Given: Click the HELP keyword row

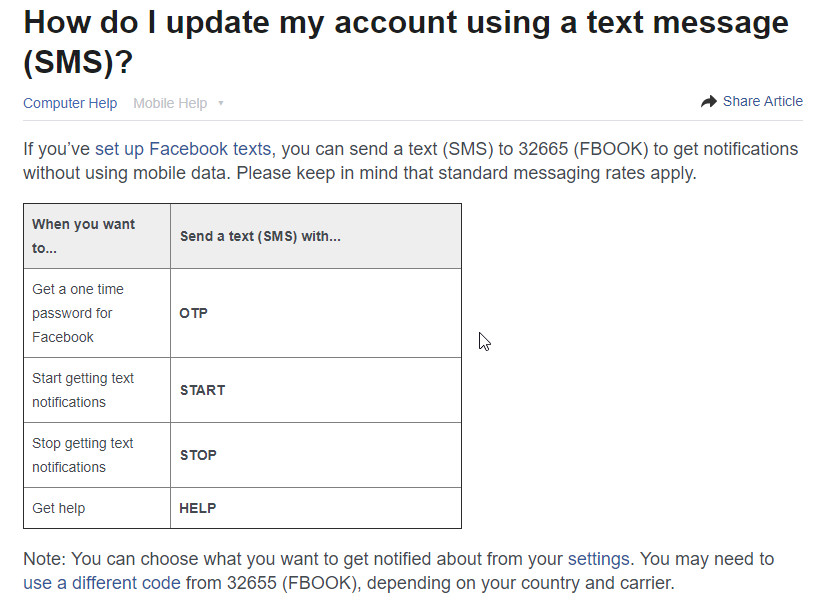Looking at the screenshot, I should 198,508.
